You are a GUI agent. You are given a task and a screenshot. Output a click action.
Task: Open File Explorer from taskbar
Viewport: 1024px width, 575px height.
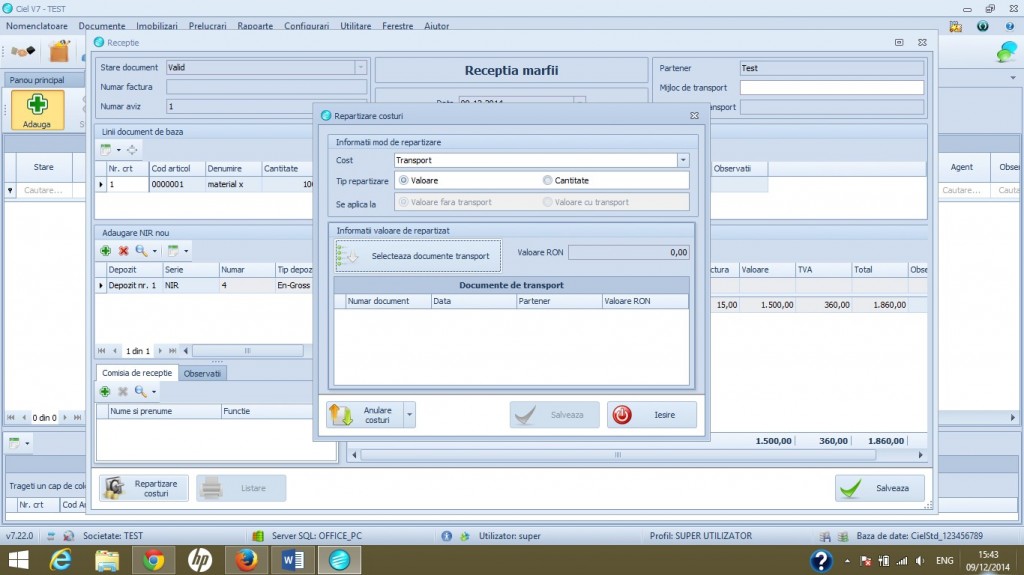tap(107, 560)
